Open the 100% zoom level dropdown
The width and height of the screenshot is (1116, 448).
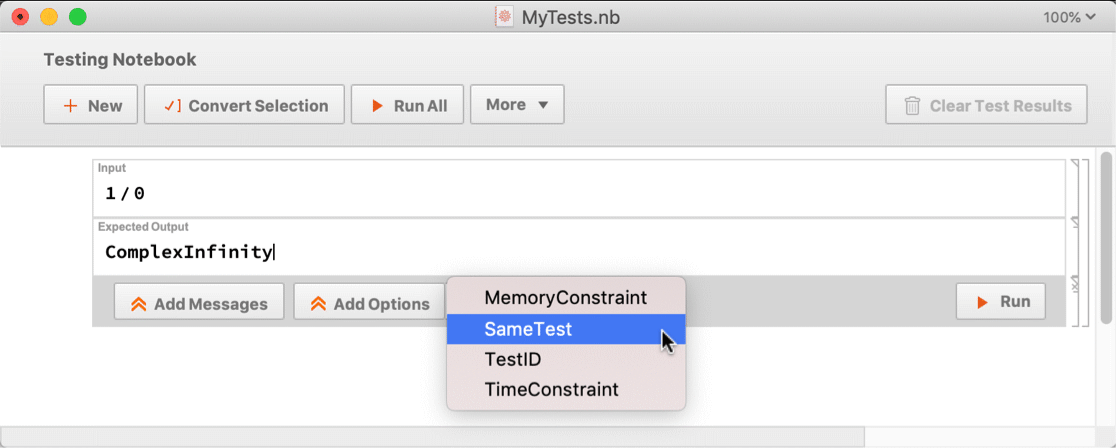point(1068,17)
